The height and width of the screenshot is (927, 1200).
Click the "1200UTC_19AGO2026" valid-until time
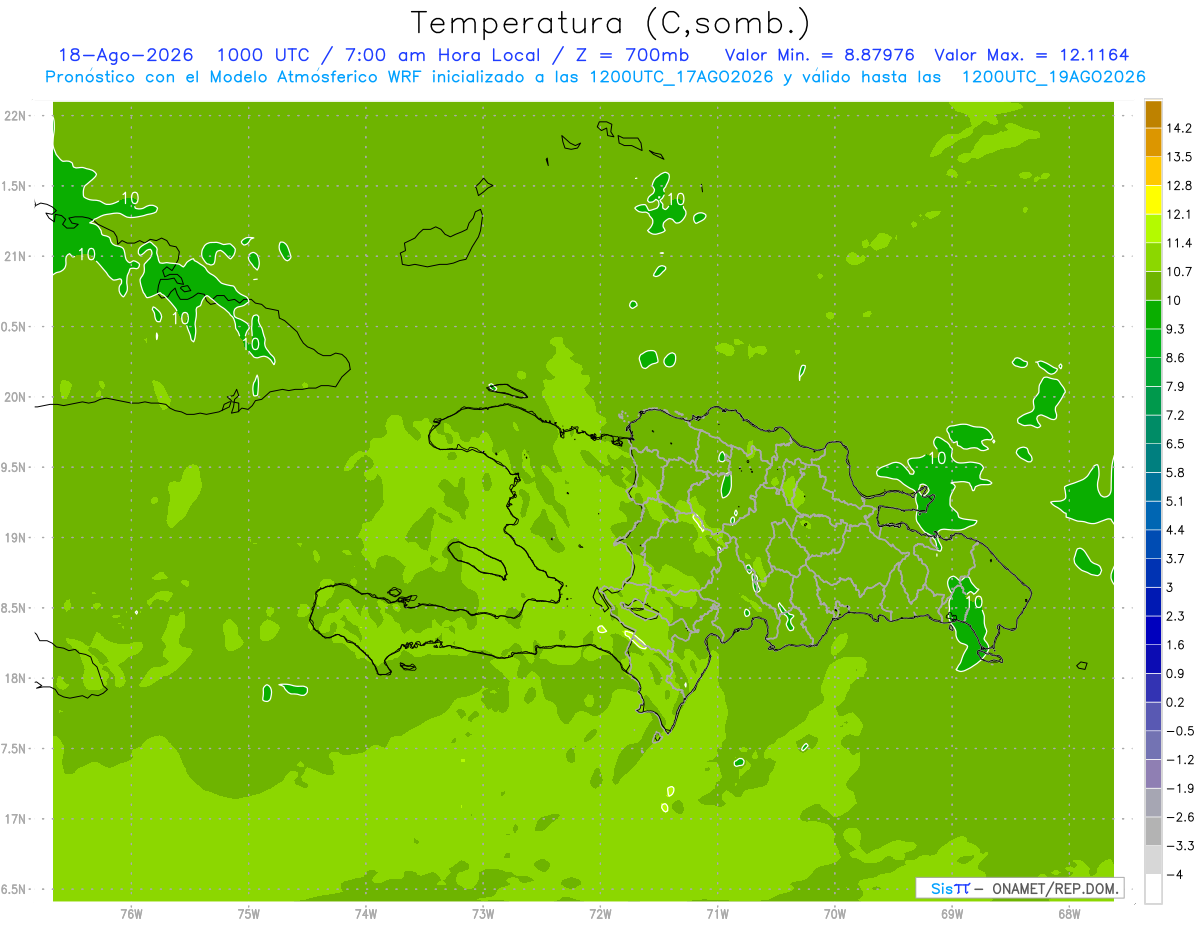click(x=1053, y=77)
